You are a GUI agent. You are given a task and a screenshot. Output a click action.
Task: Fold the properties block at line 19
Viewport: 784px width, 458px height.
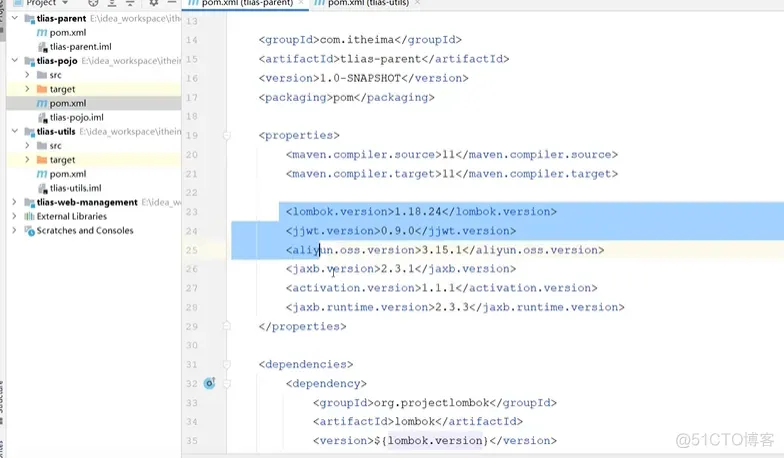pyautogui.click(x=226, y=135)
